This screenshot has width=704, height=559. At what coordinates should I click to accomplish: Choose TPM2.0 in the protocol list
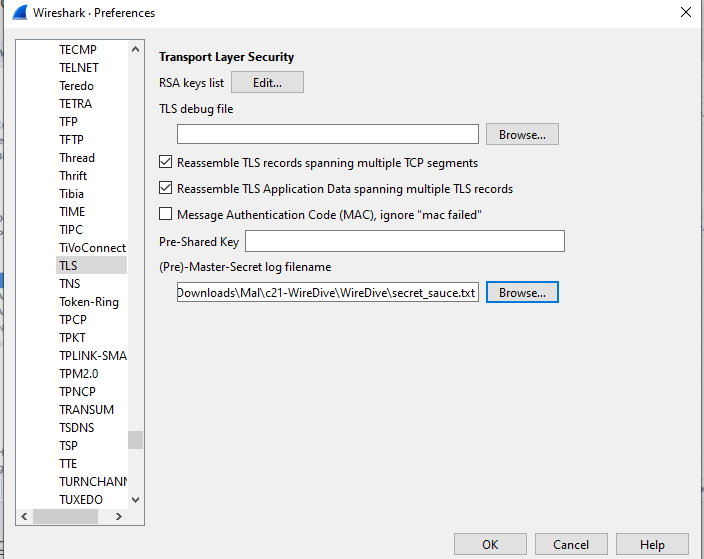79,374
